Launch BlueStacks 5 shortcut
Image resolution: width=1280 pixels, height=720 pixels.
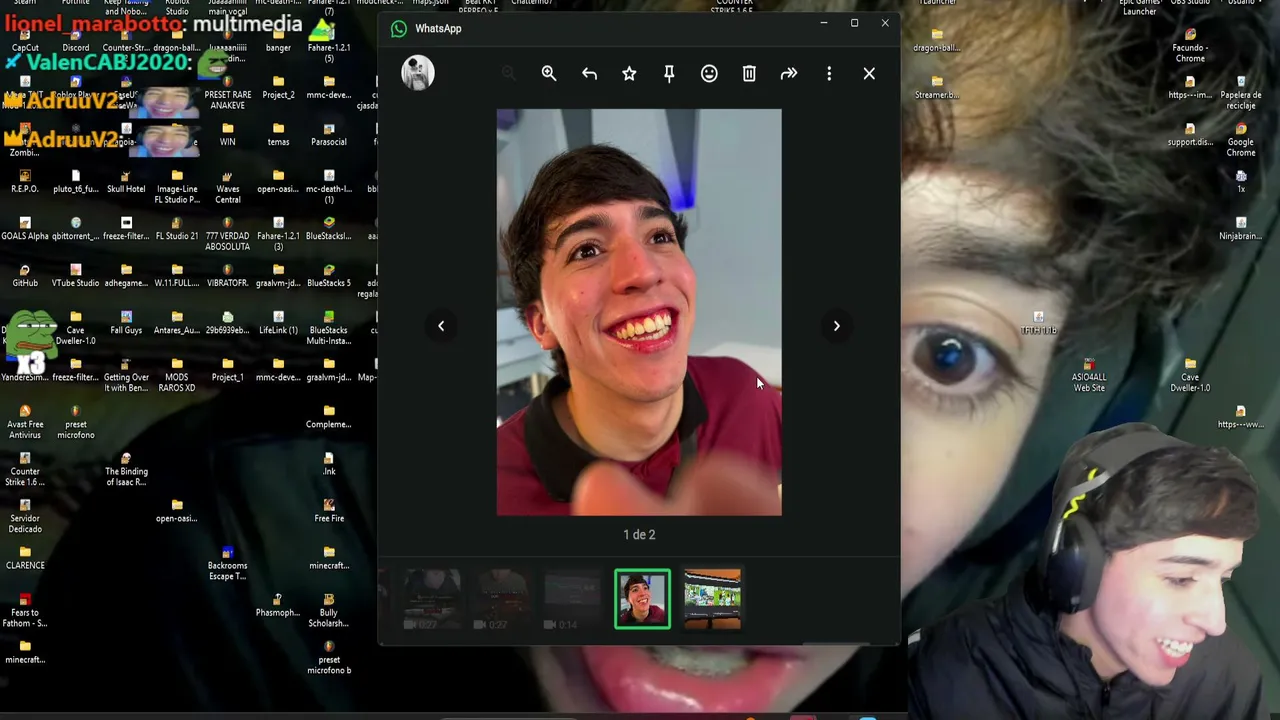329,275
